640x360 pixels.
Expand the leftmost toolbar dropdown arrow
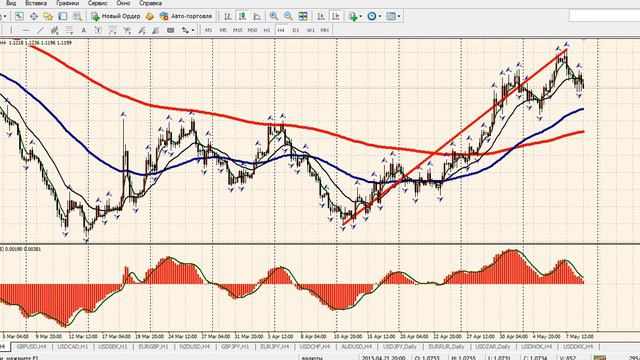(5, 16)
